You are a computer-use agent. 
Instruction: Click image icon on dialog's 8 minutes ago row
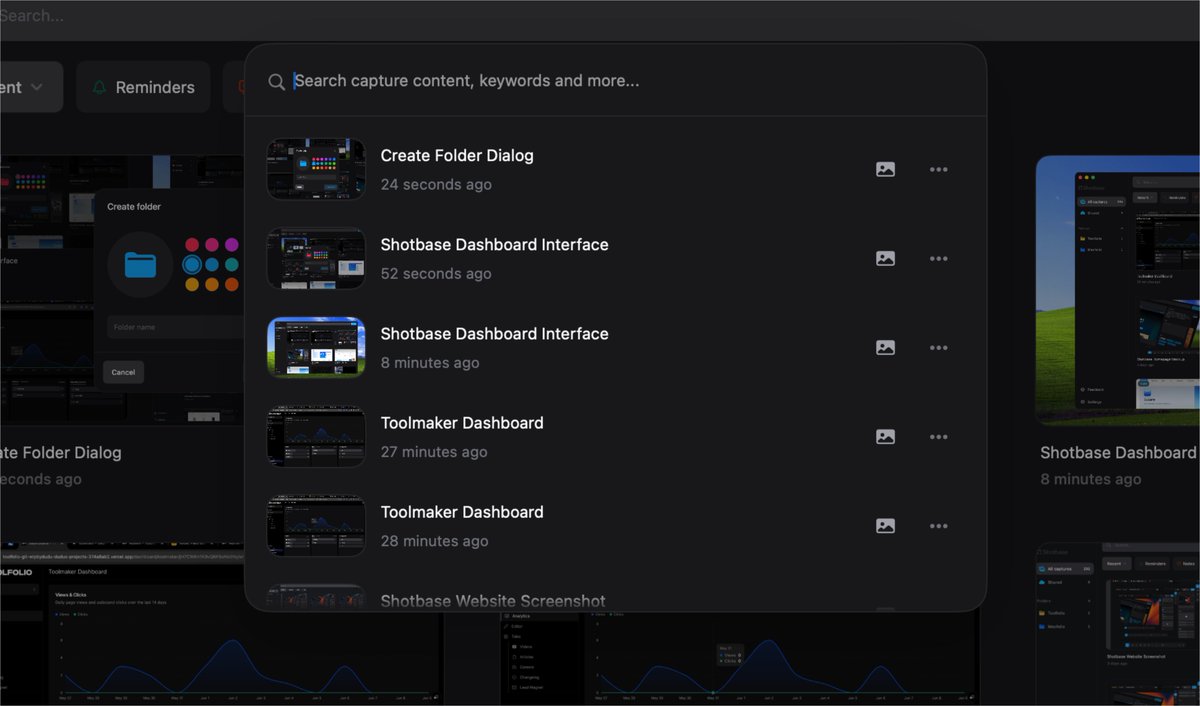(x=885, y=348)
